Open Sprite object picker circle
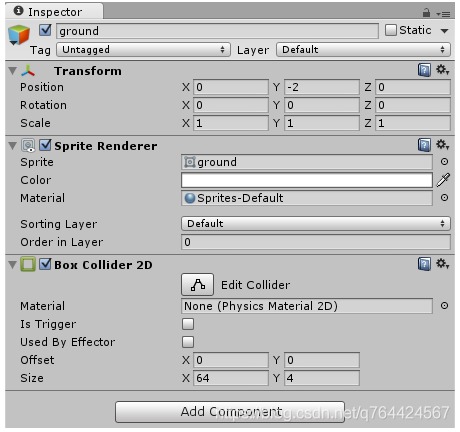 (x=444, y=162)
